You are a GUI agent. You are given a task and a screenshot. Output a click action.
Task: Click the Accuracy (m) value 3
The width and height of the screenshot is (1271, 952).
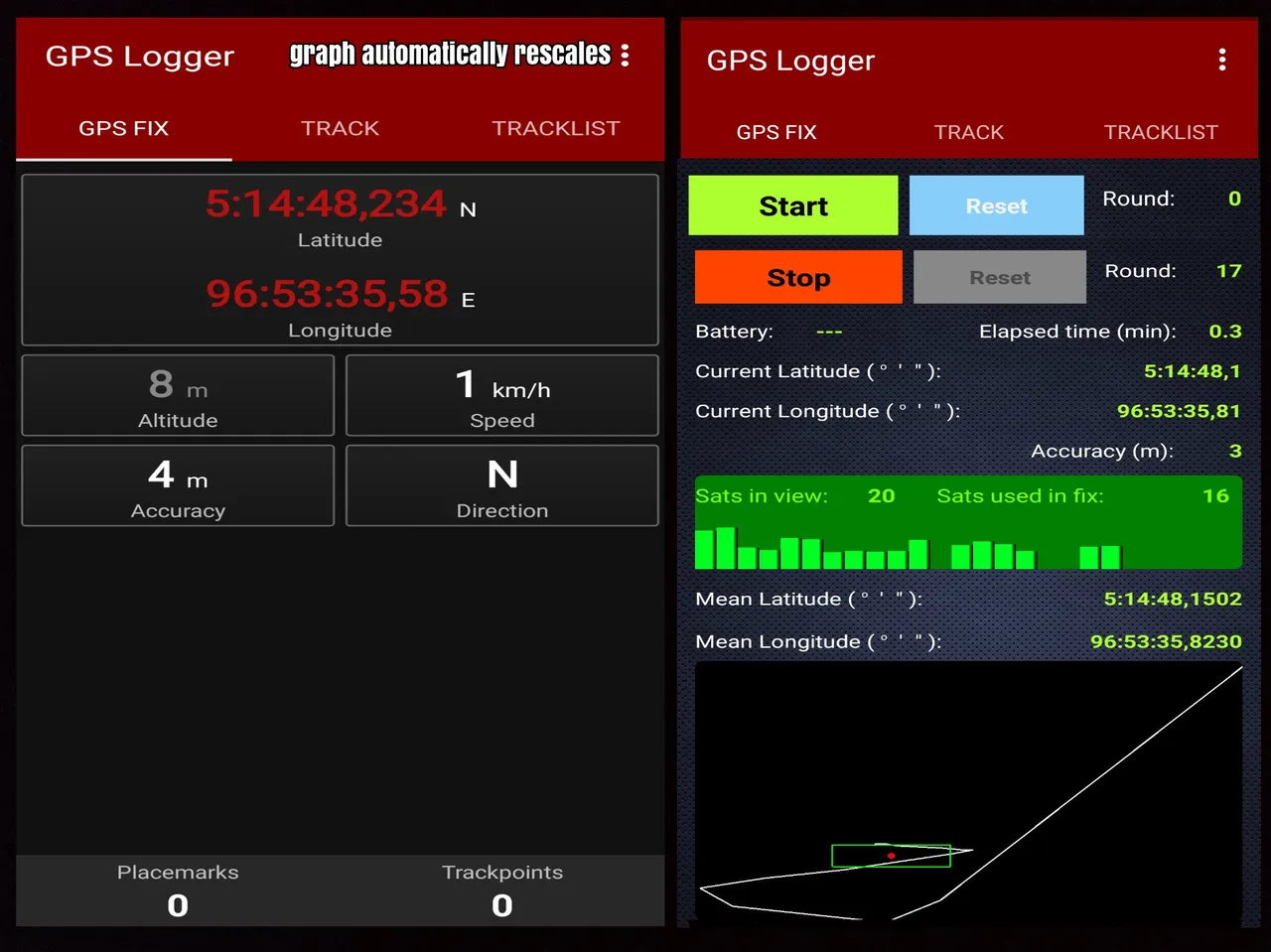point(1235,451)
